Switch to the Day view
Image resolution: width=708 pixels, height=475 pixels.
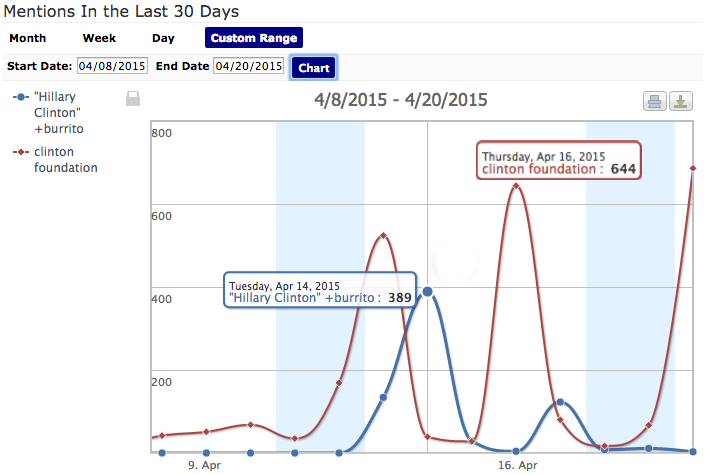[163, 38]
